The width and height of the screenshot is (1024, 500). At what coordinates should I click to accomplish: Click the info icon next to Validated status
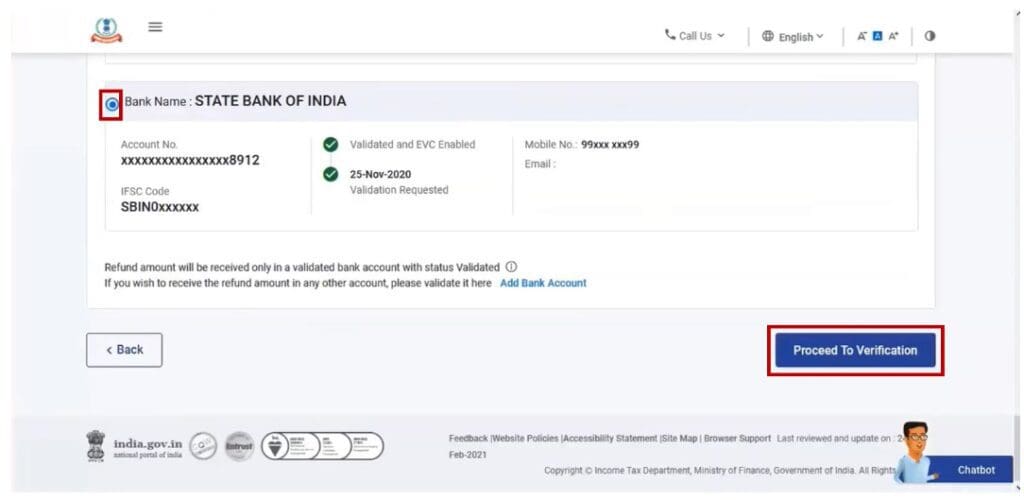pyautogui.click(x=511, y=267)
